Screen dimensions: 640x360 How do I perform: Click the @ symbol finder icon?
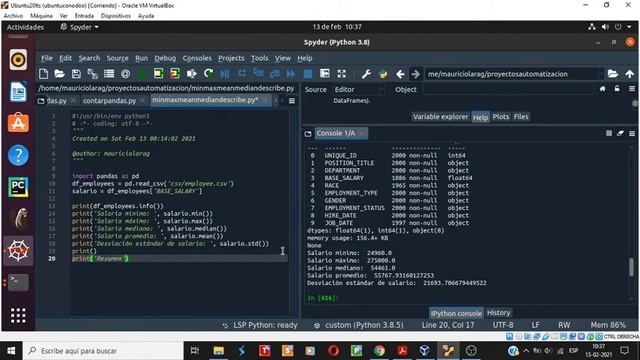[125, 74]
